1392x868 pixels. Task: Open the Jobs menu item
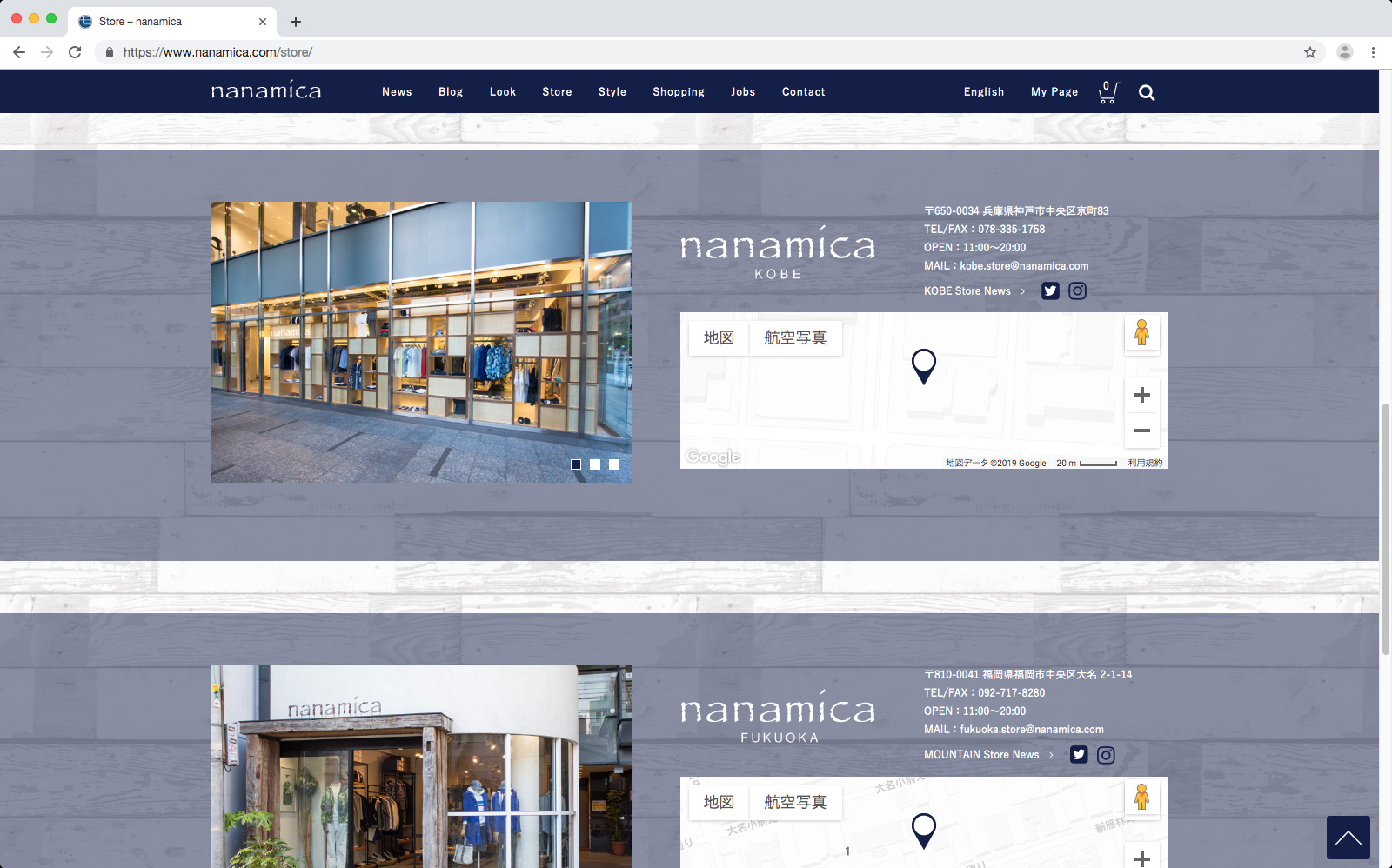[743, 92]
